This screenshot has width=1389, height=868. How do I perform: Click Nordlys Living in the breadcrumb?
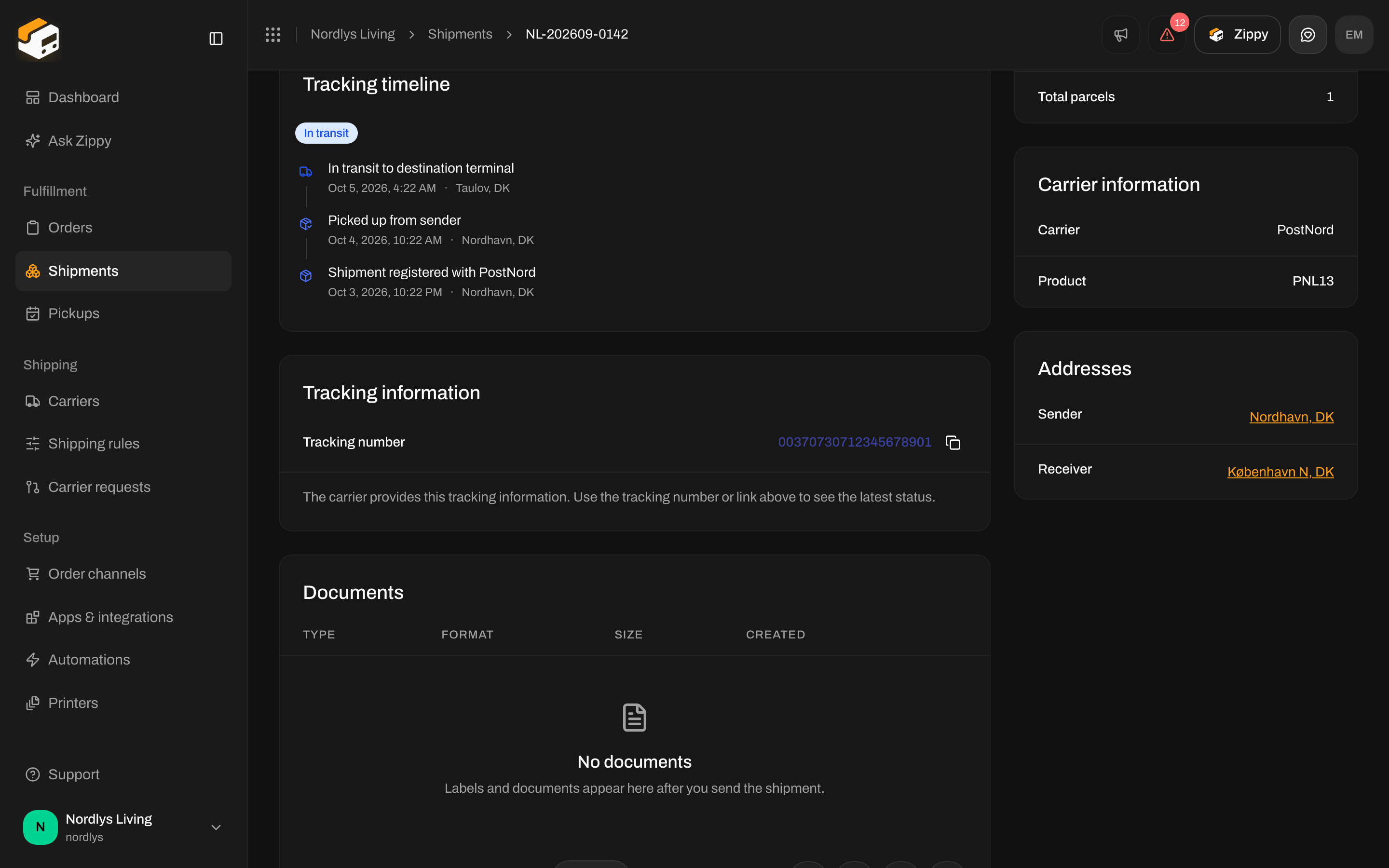click(353, 34)
